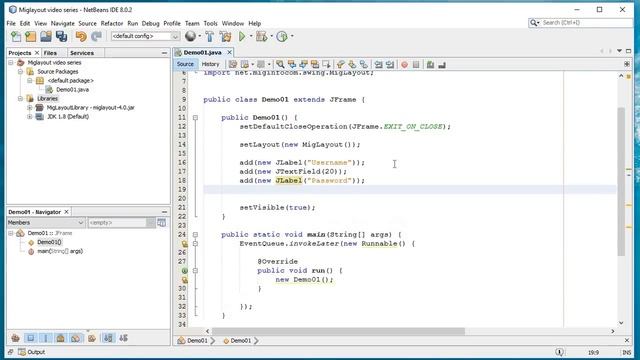Screen dimensions: 640x360
Task: Toggle Show Static Members filter in Navigator
Action: 46,338
